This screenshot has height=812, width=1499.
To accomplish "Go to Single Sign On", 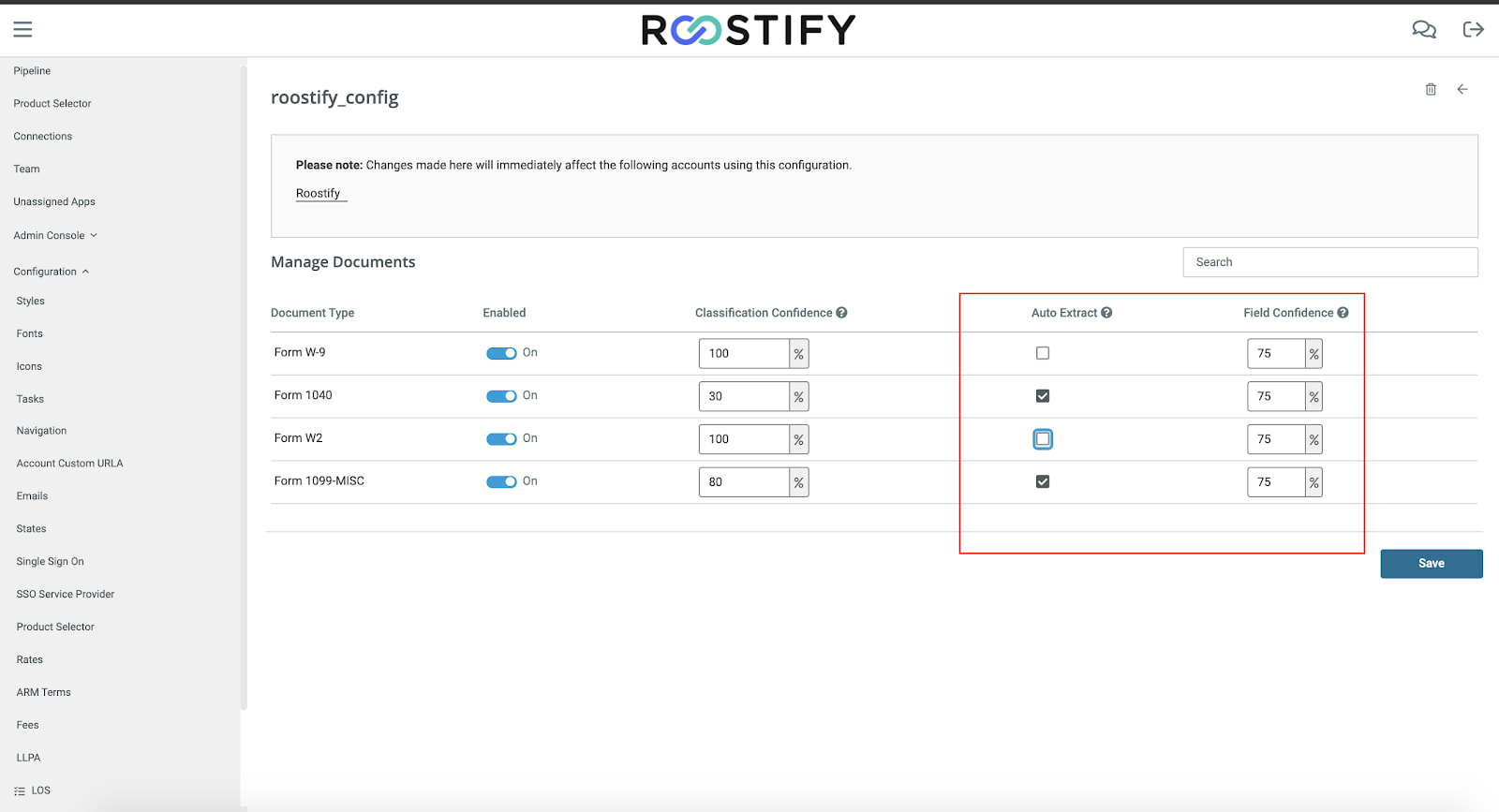I will [x=51, y=562].
